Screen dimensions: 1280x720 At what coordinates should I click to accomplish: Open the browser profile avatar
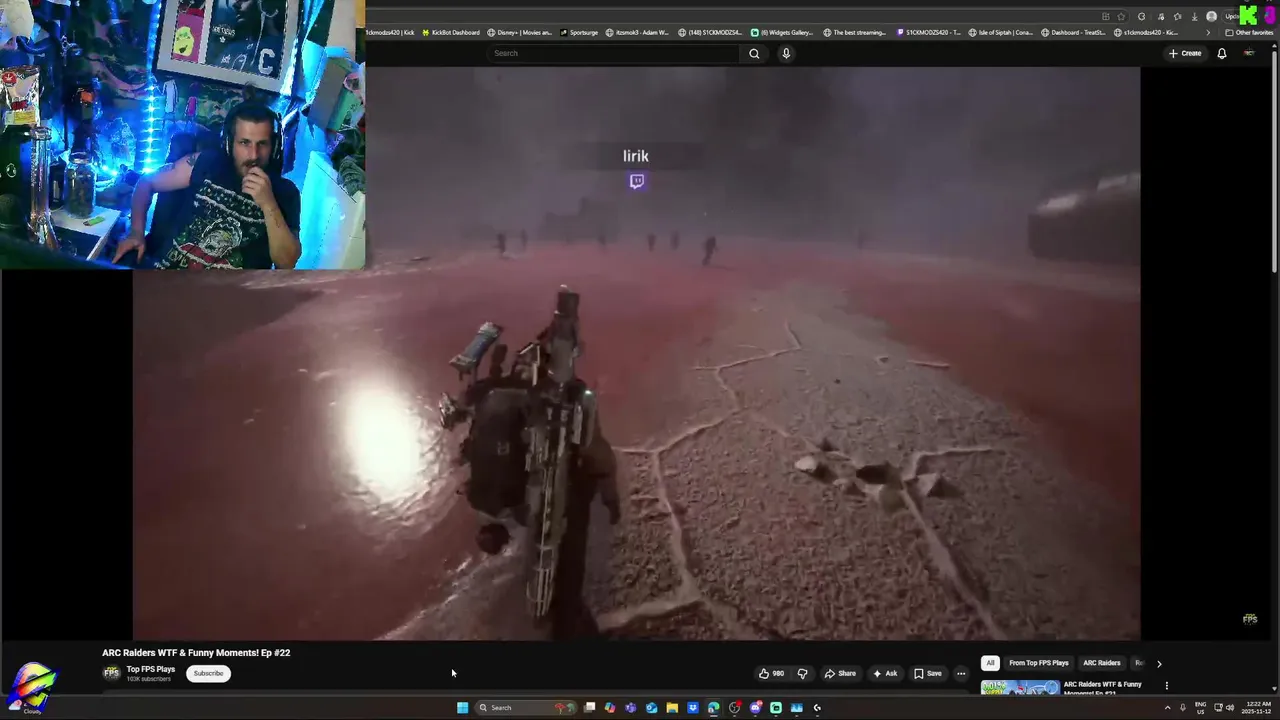[x=1211, y=17]
